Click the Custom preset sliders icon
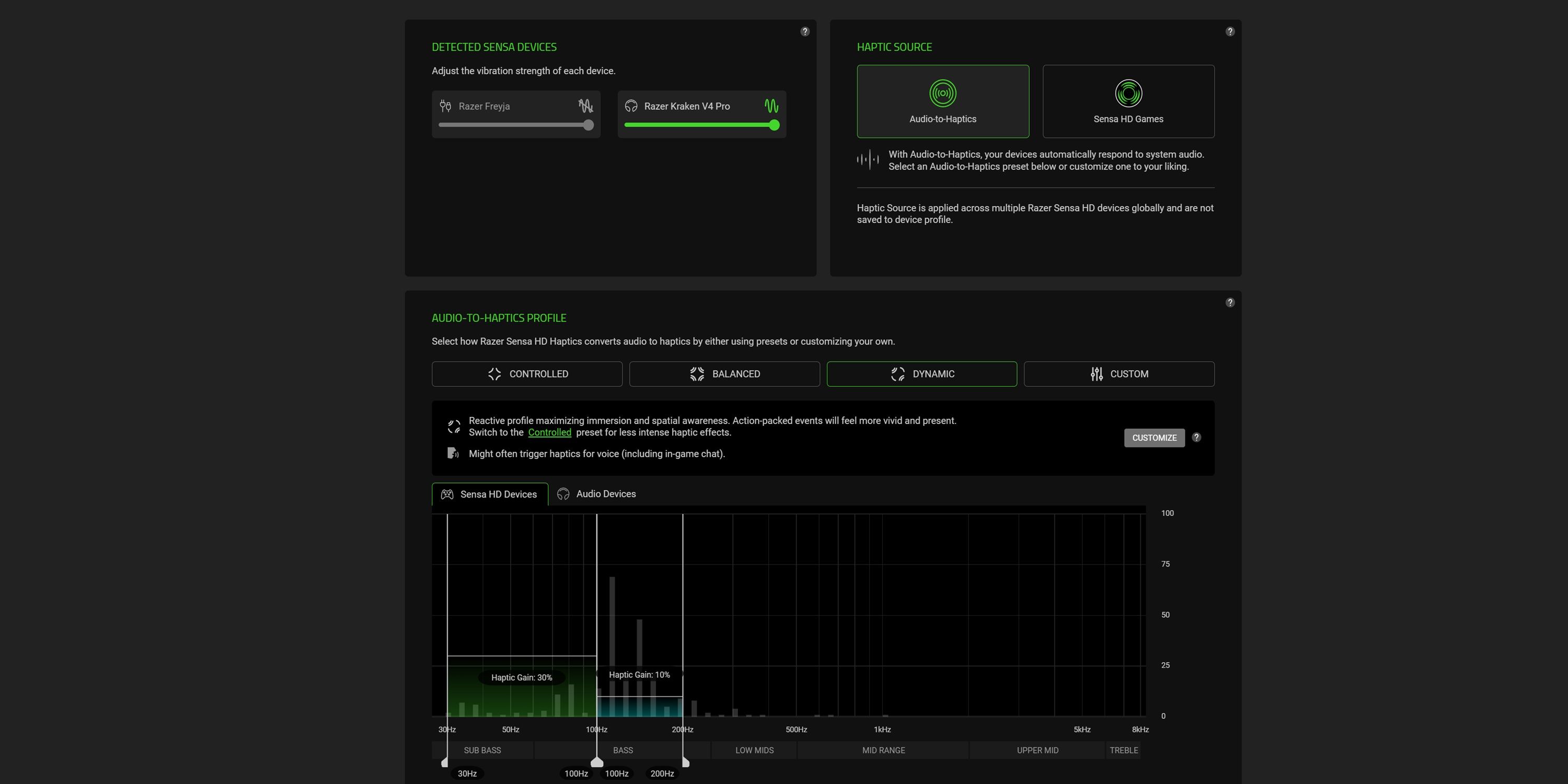 click(x=1096, y=374)
